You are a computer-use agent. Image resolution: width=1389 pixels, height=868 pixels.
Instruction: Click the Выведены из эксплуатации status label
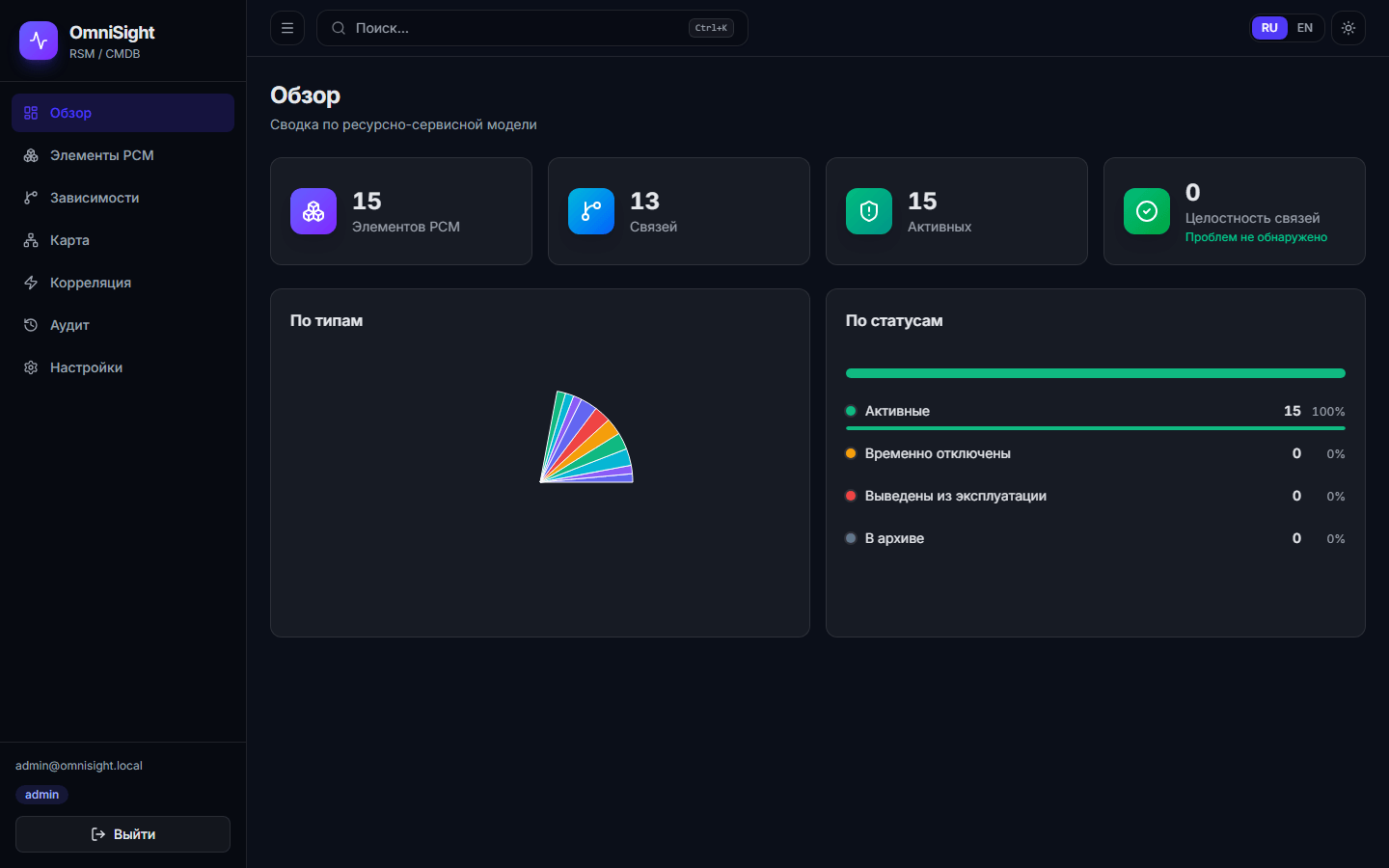[956, 496]
